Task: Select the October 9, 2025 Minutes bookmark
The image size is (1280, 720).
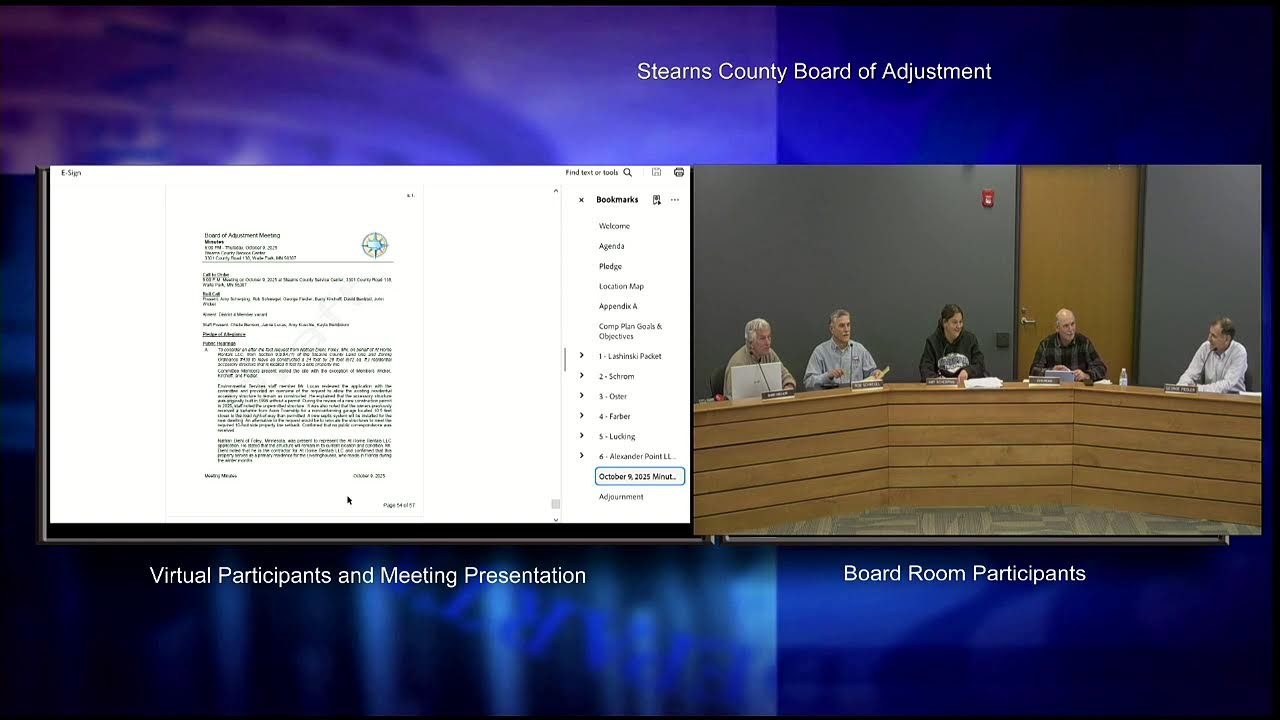Action: click(x=640, y=476)
